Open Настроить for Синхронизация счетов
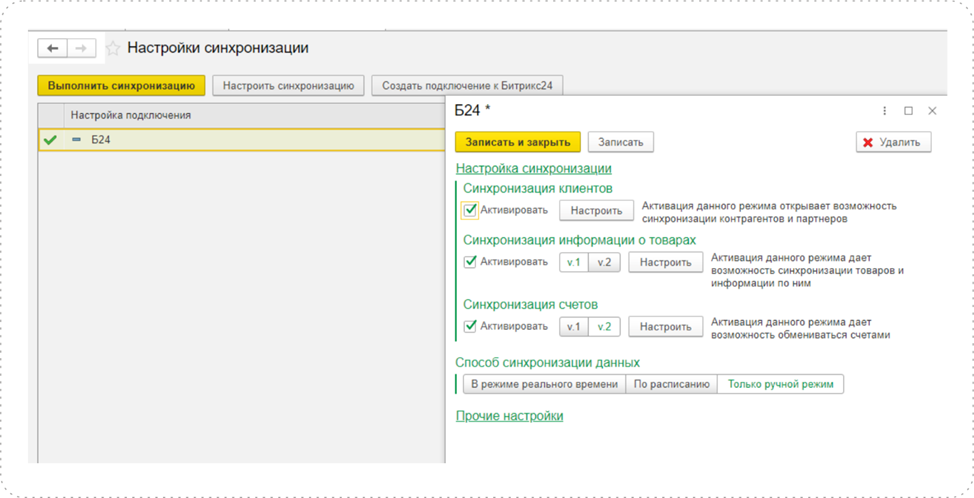The image size is (974, 498). [x=666, y=327]
